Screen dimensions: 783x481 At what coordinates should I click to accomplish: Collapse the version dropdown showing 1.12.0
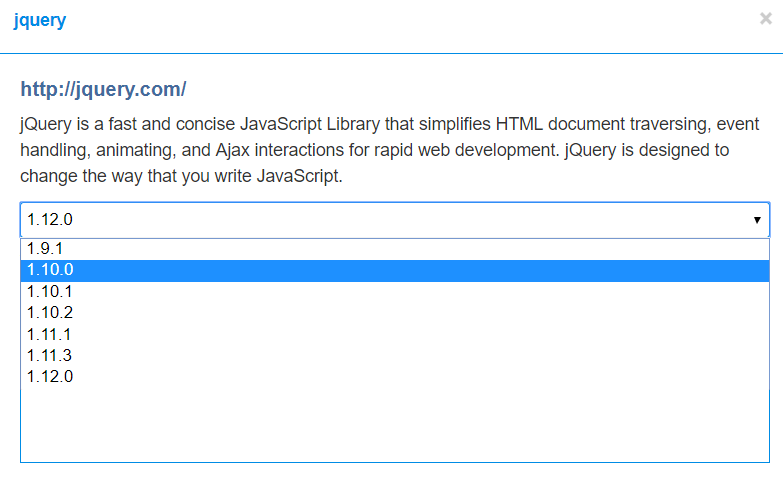pos(395,220)
